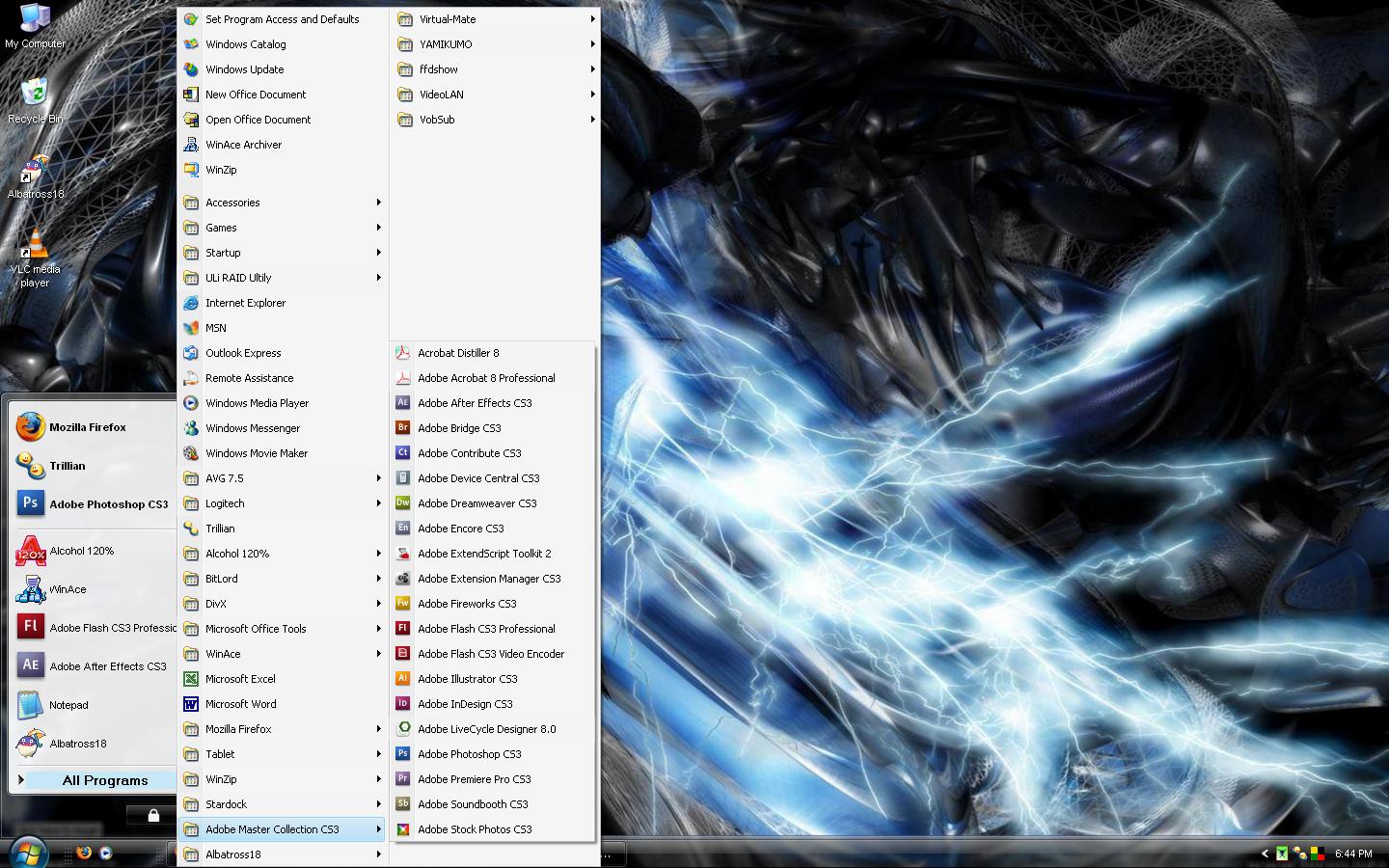Launch Adobe LiveCycle Designer 8.0 icon
The image size is (1389, 868).
point(403,729)
